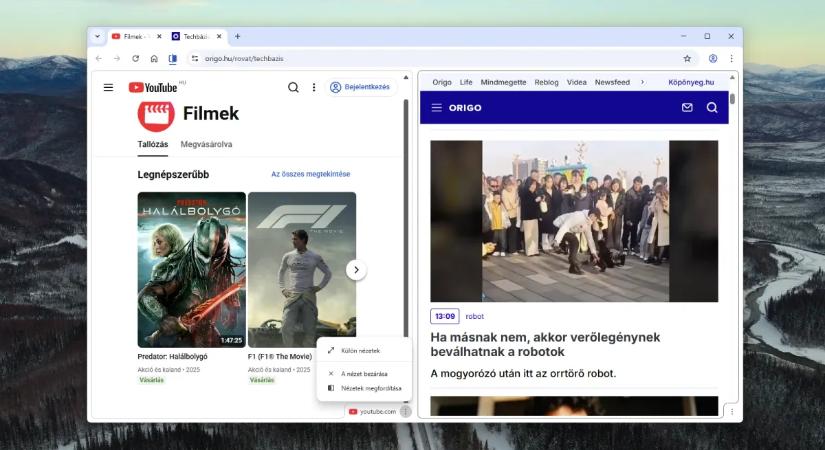Viewport: 825px width, 450px height.
Task: Open the verőlegénynek beválhatnak a robotok headline
Action: pos(545,344)
